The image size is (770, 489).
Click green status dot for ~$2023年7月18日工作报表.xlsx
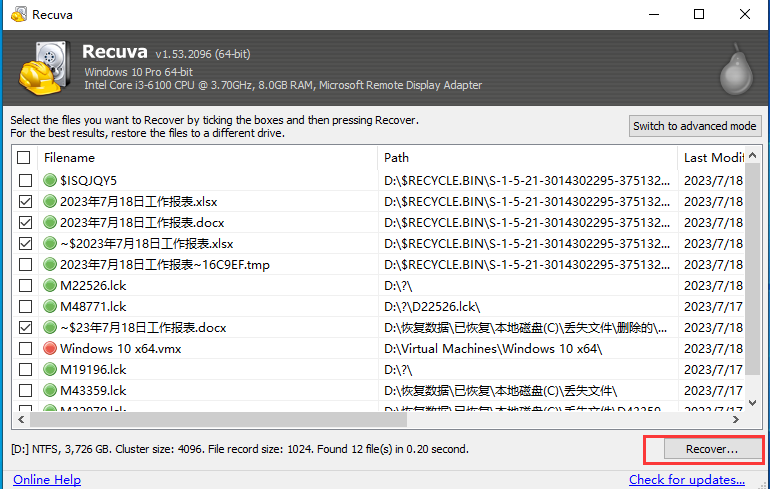point(50,244)
